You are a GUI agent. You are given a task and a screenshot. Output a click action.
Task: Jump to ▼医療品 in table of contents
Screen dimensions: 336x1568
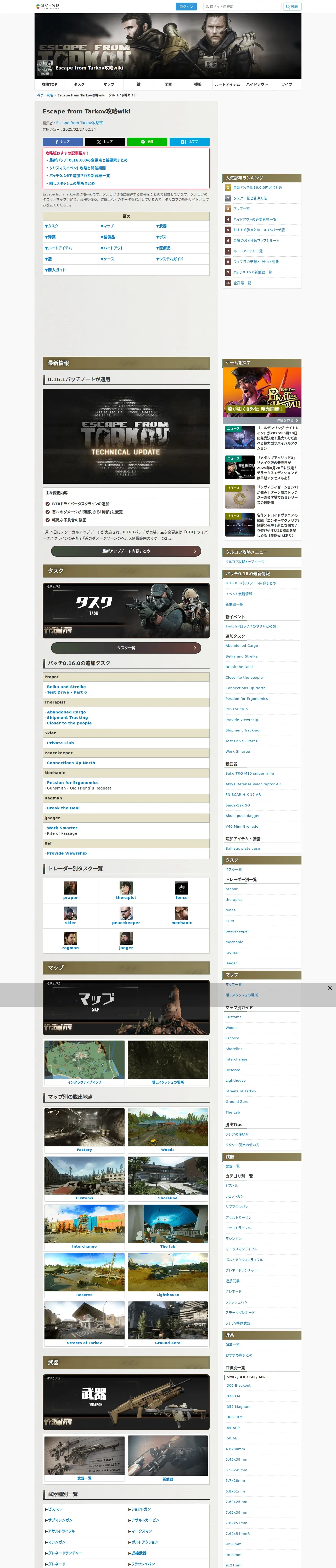164,248
